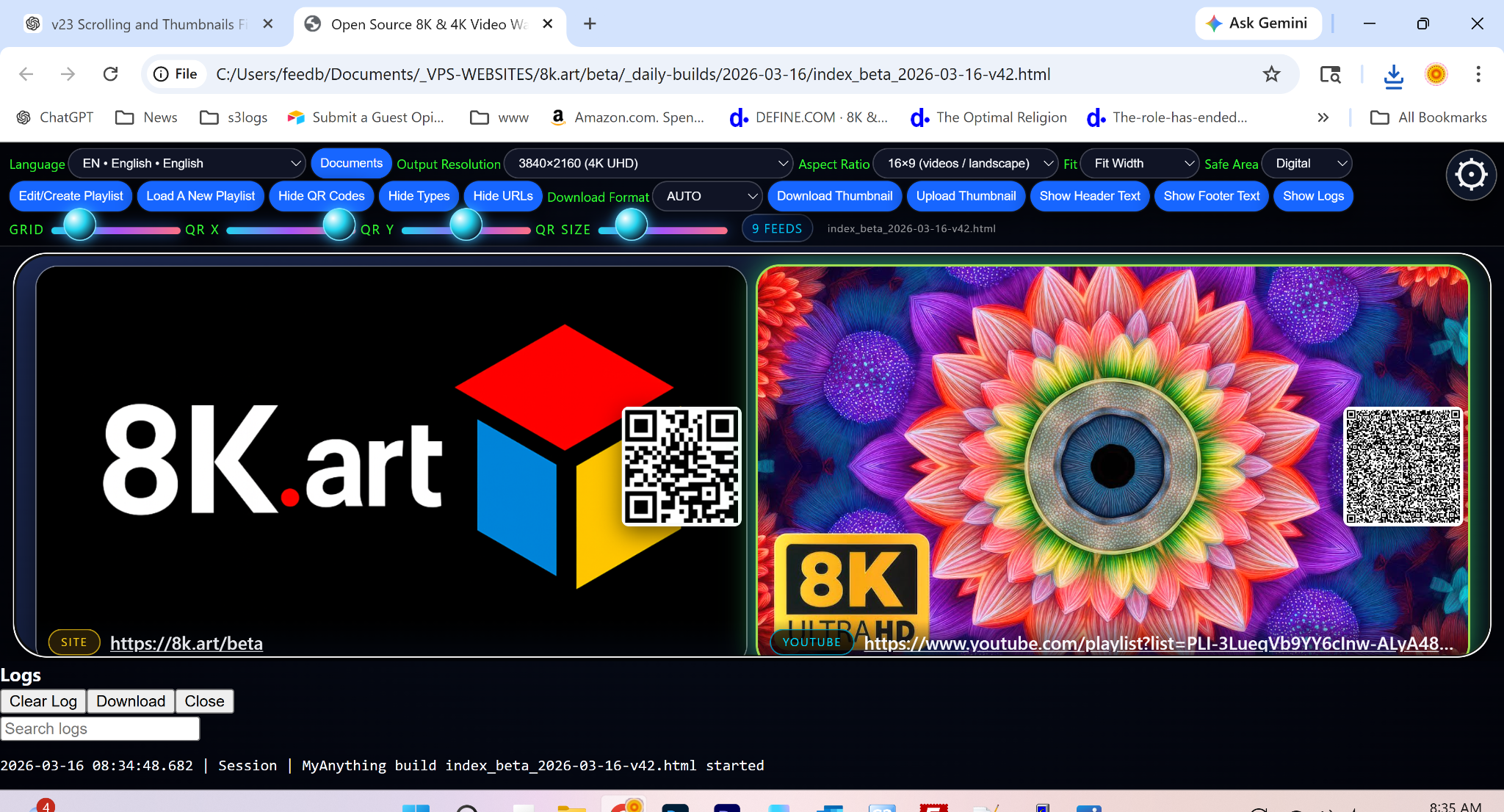Toggle Hide Types
This screenshot has height=812, width=1504.
click(x=419, y=196)
